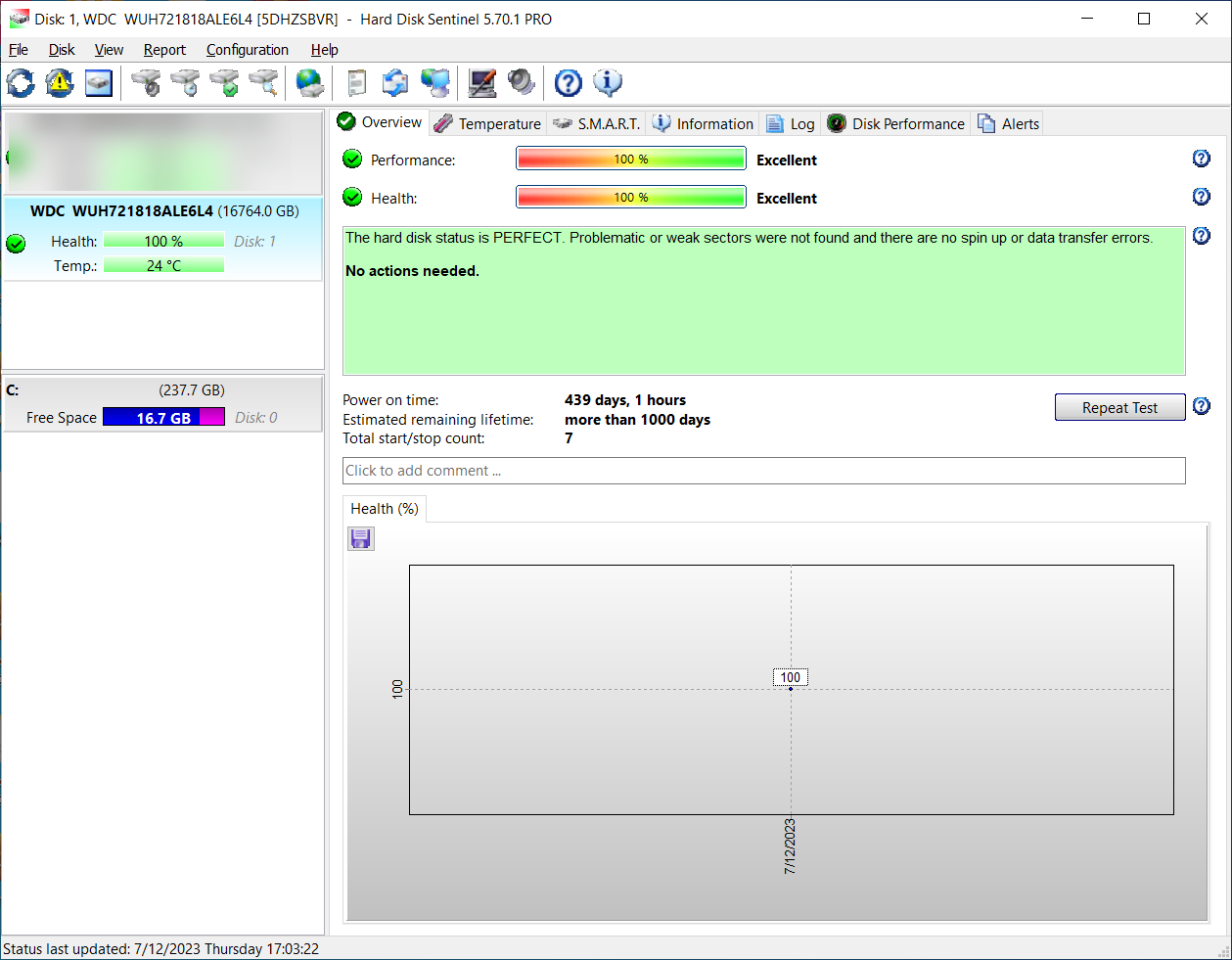Click the comment input field
This screenshot has width=1232, height=960.
[763, 471]
